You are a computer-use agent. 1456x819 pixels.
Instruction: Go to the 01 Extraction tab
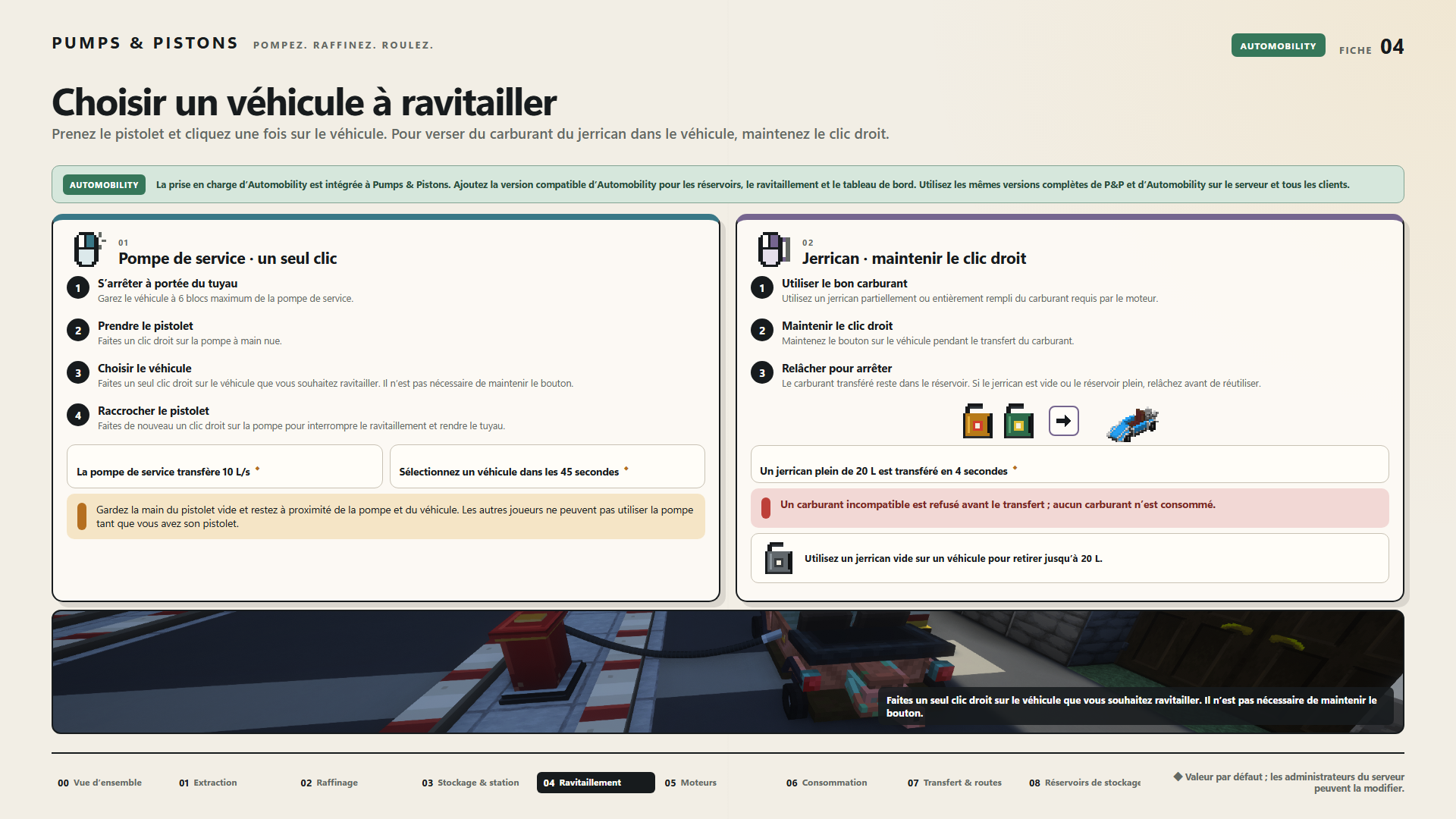click(x=232, y=783)
